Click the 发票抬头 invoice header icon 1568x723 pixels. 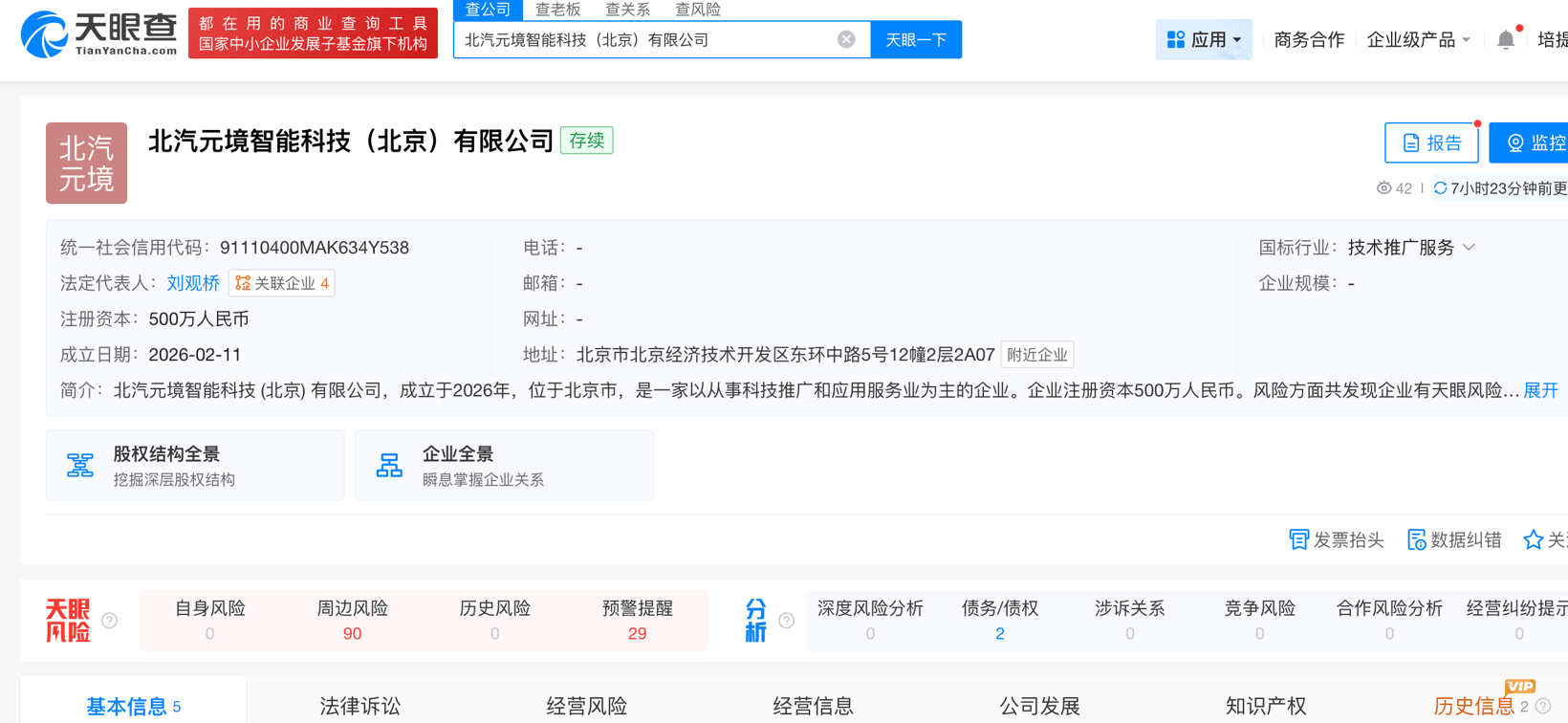pyautogui.click(x=1298, y=540)
